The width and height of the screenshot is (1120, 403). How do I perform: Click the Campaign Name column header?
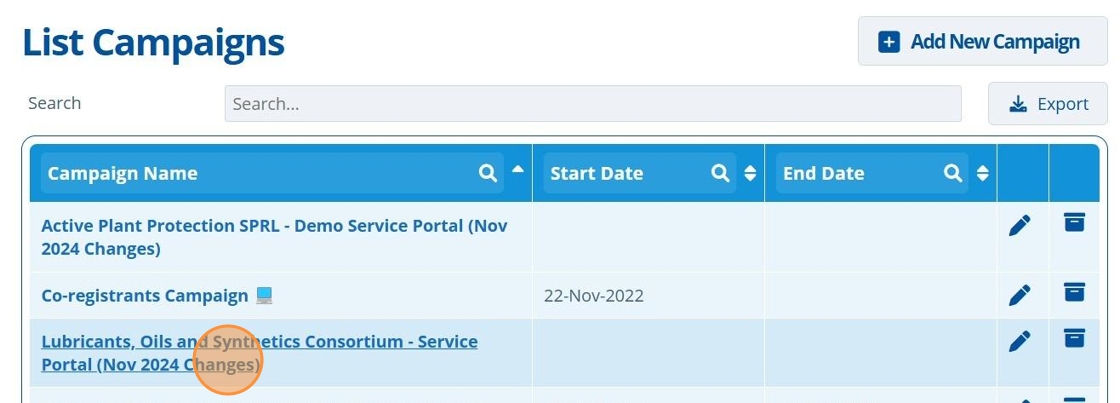(123, 173)
